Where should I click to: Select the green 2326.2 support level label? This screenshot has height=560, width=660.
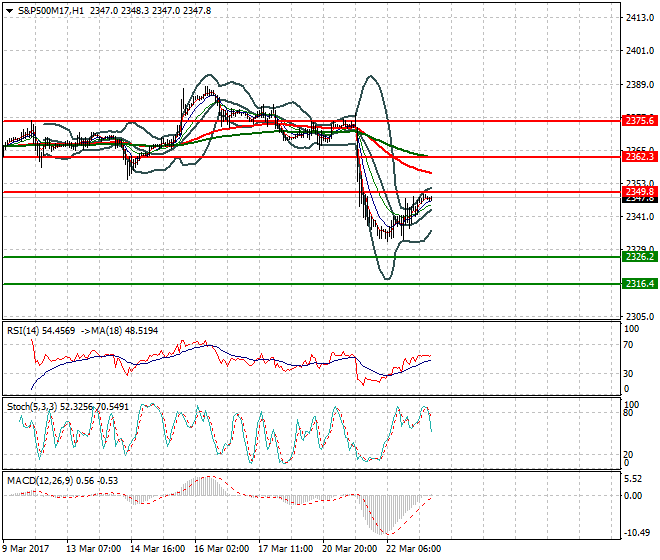(x=640, y=257)
